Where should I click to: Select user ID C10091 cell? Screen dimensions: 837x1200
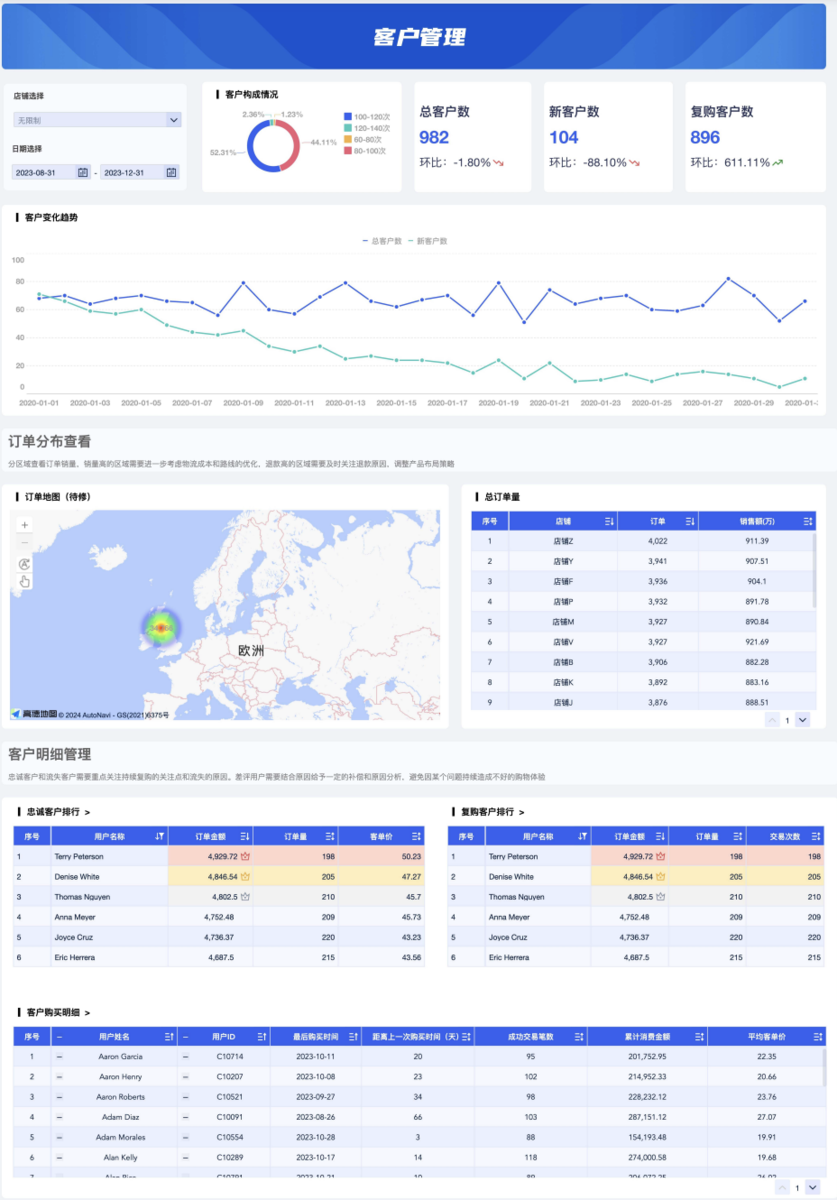pos(230,1117)
